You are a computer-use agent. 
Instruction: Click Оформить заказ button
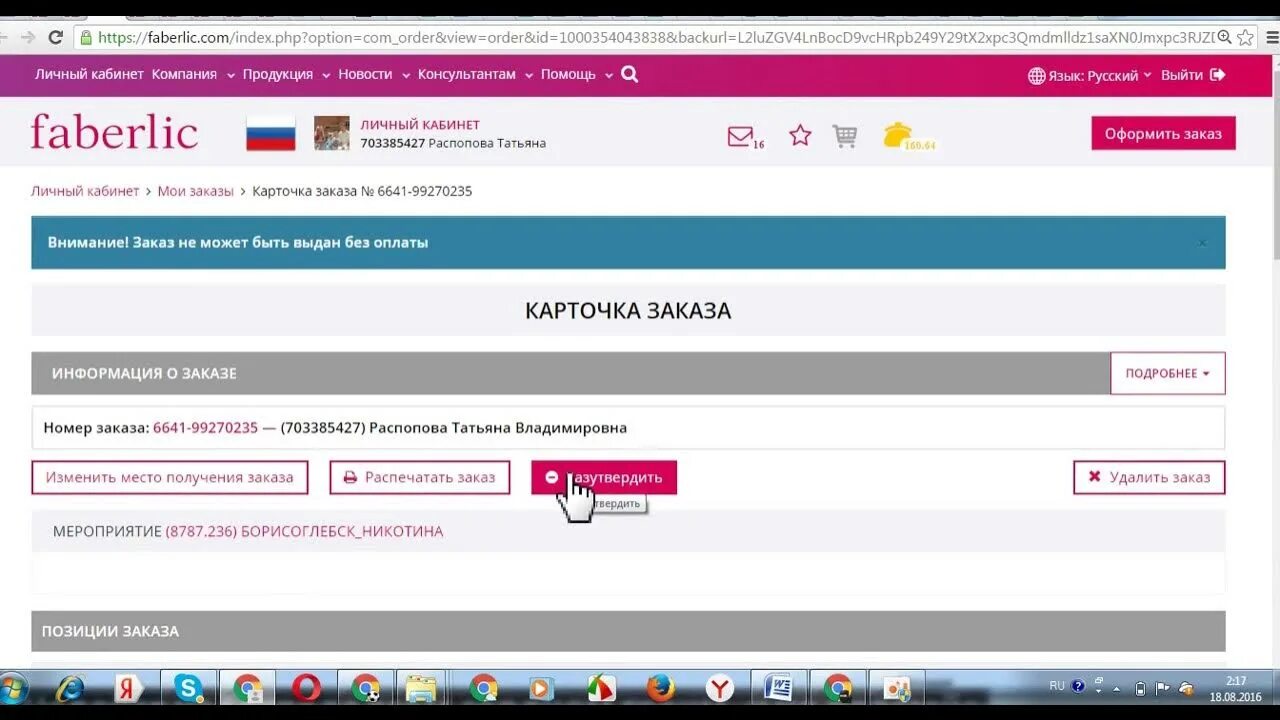coord(1163,134)
